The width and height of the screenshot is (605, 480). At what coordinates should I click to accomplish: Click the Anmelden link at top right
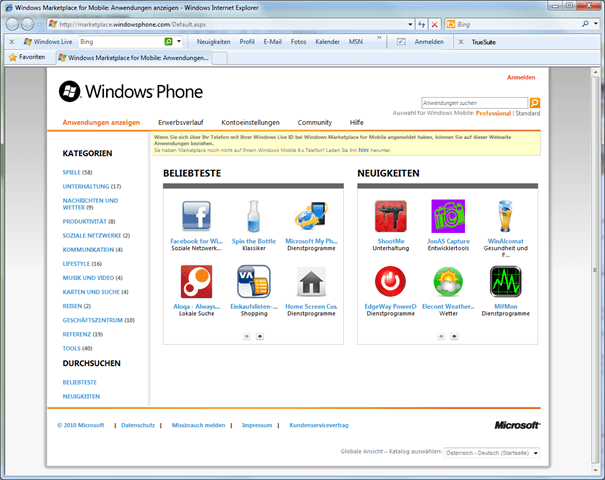click(521, 77)
